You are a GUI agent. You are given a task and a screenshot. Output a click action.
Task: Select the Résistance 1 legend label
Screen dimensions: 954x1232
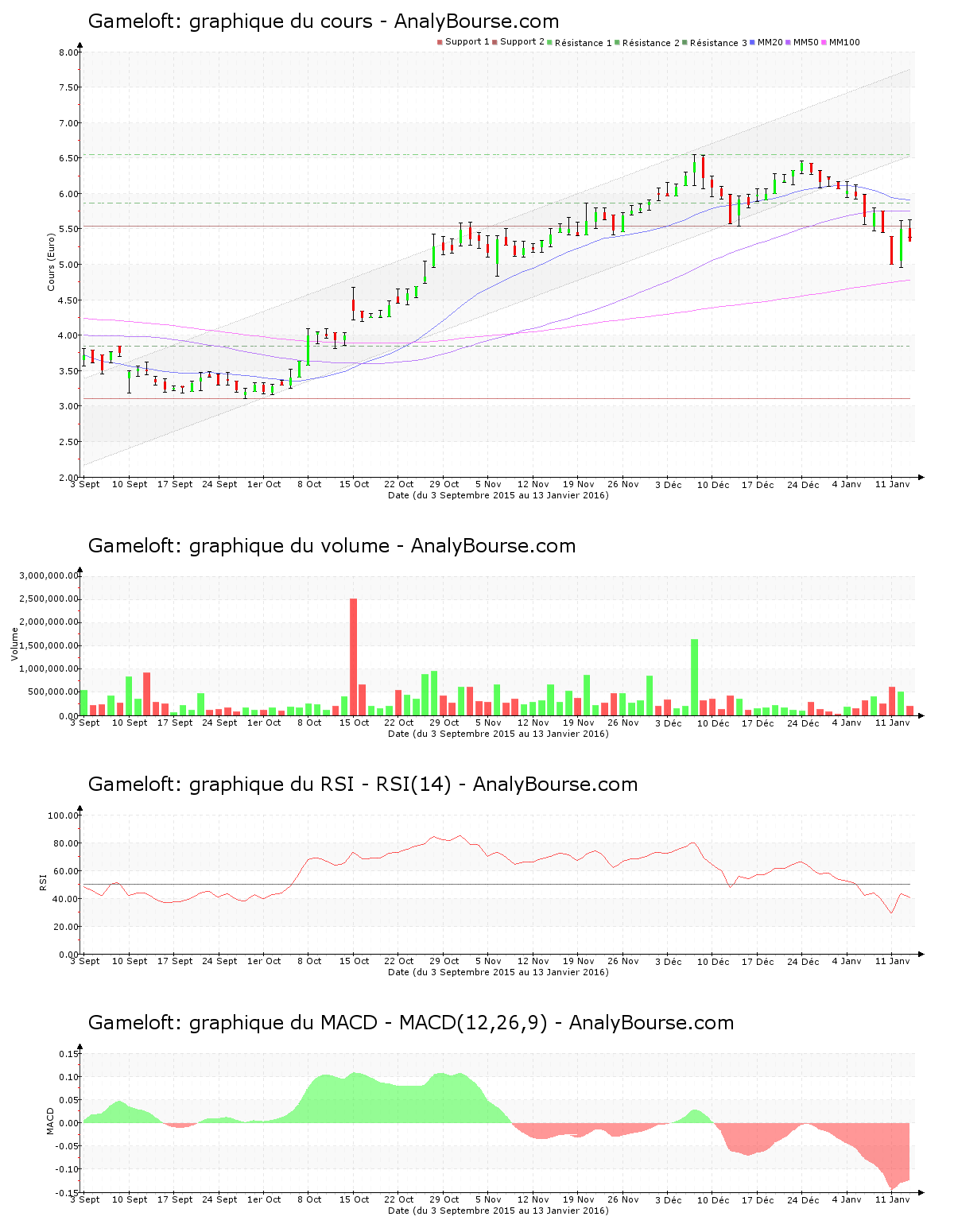(584, 42)
